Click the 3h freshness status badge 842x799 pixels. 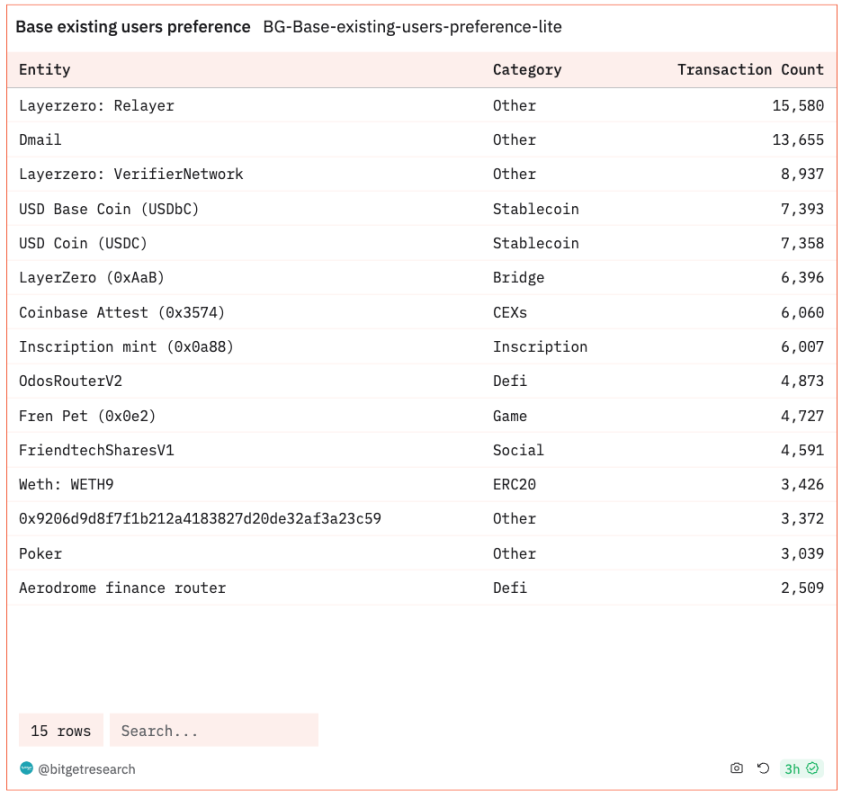click(x=801, y=768)
